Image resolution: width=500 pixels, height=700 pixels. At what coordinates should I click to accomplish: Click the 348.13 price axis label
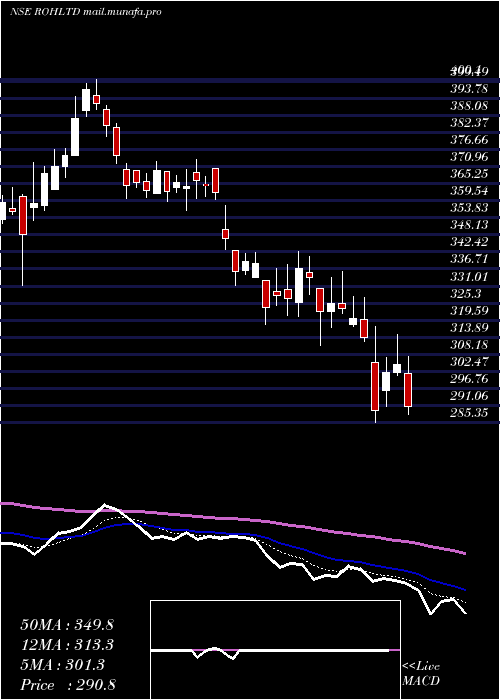(x=468, y=225)
